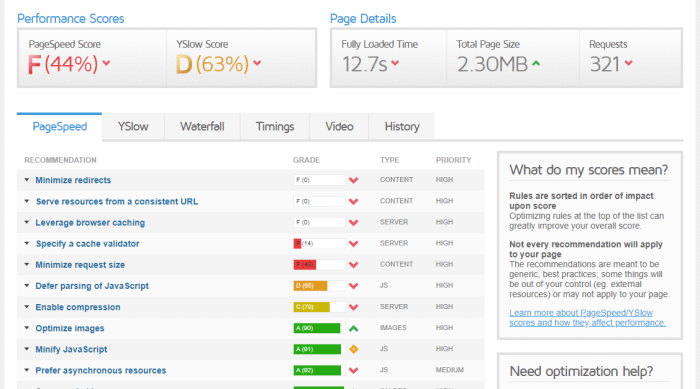Click the red down arrow beside PageSpeed Score
Viewport: 700px width, 389px height.
click(106, 63)
